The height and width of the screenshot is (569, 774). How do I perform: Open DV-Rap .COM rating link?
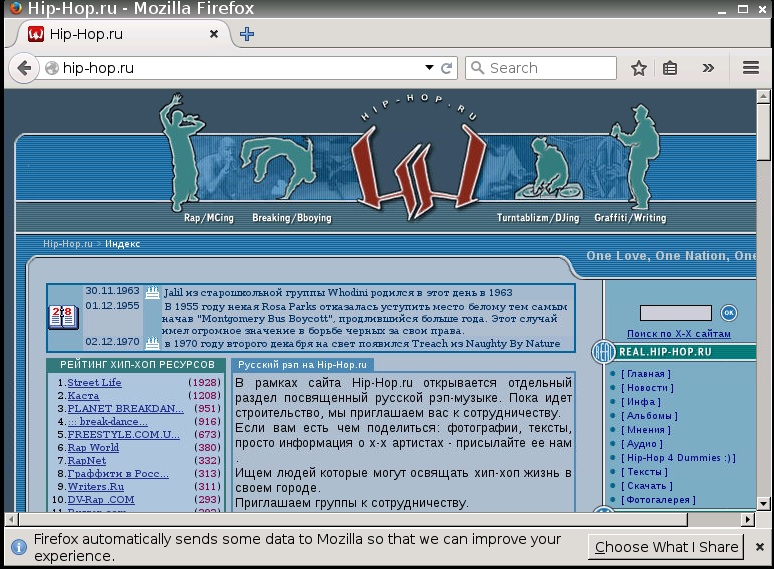click(101, 499)
